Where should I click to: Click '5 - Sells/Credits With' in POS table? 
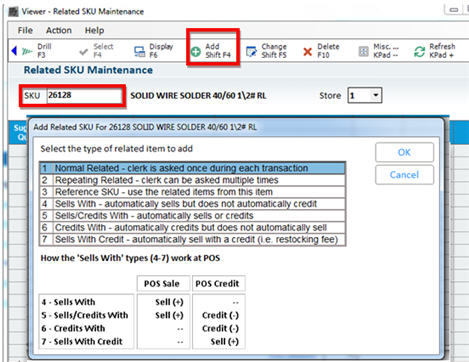click(x=85, y=315)
